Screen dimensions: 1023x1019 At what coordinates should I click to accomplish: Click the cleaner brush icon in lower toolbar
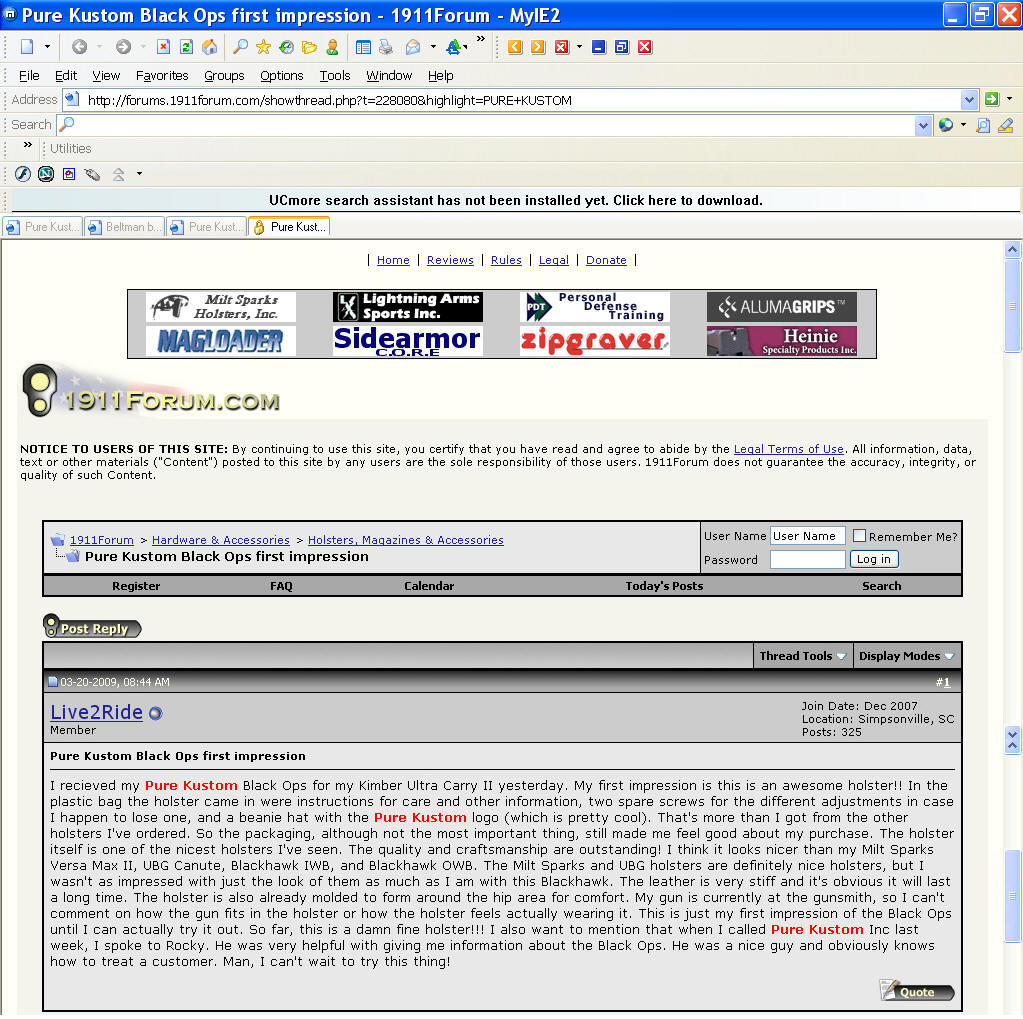[92, 174]
